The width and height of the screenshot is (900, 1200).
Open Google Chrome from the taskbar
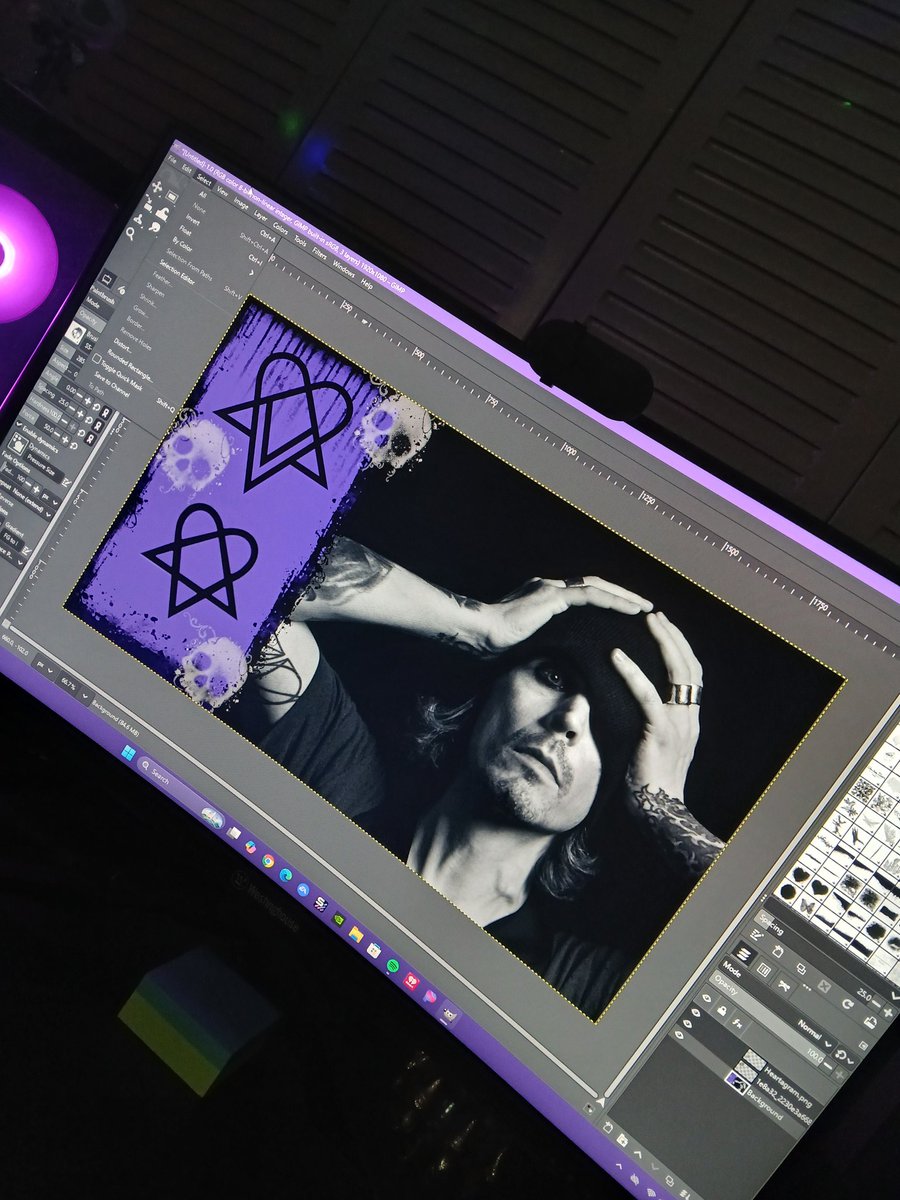click(268, 861)
